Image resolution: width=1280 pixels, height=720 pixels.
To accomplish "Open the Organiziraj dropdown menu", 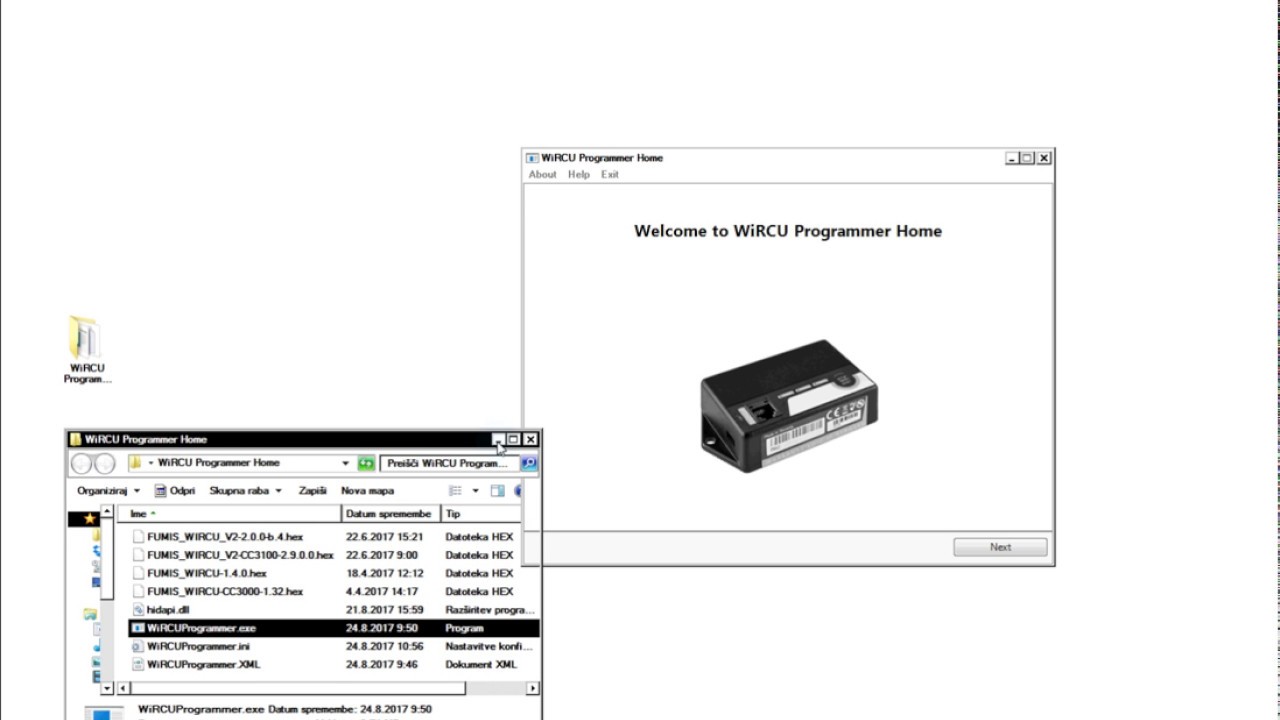I will 108,491.
